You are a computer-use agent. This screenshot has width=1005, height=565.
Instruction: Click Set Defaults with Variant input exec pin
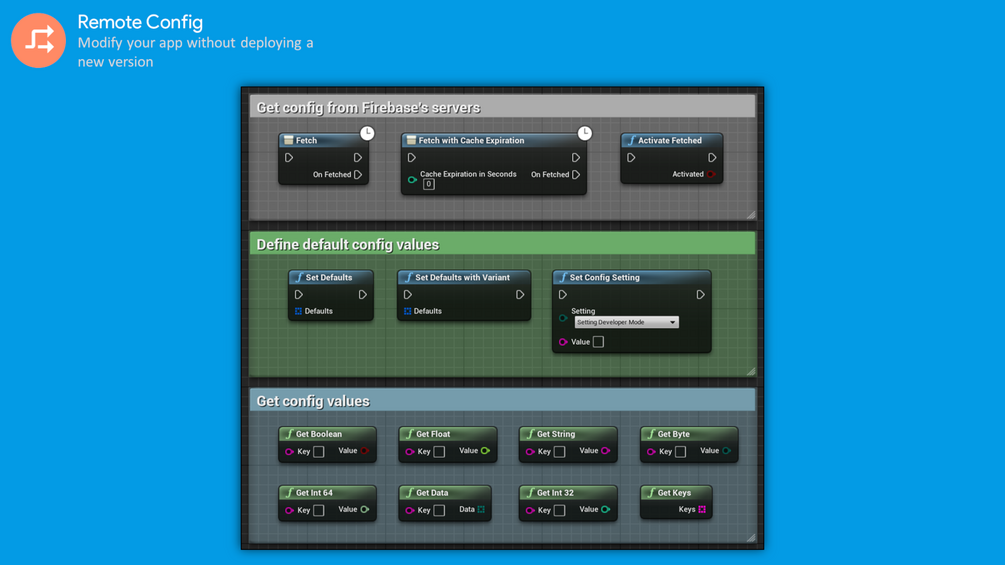[408, 295]
